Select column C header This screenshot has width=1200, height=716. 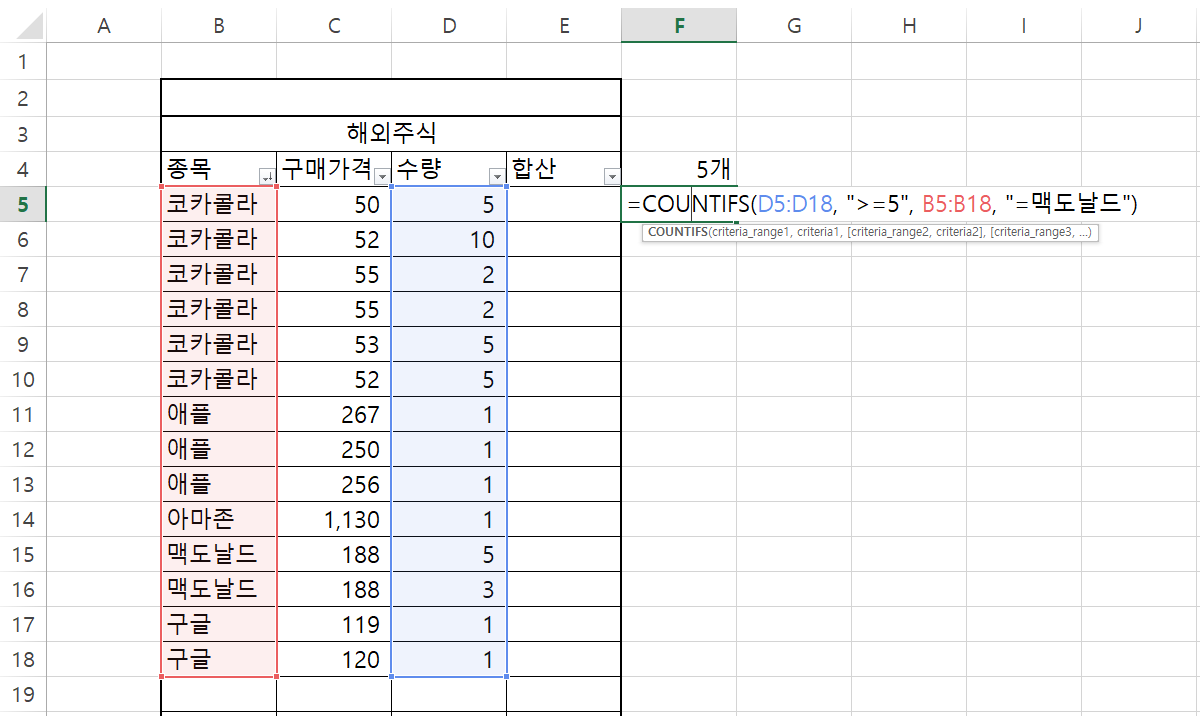(333, 27)
